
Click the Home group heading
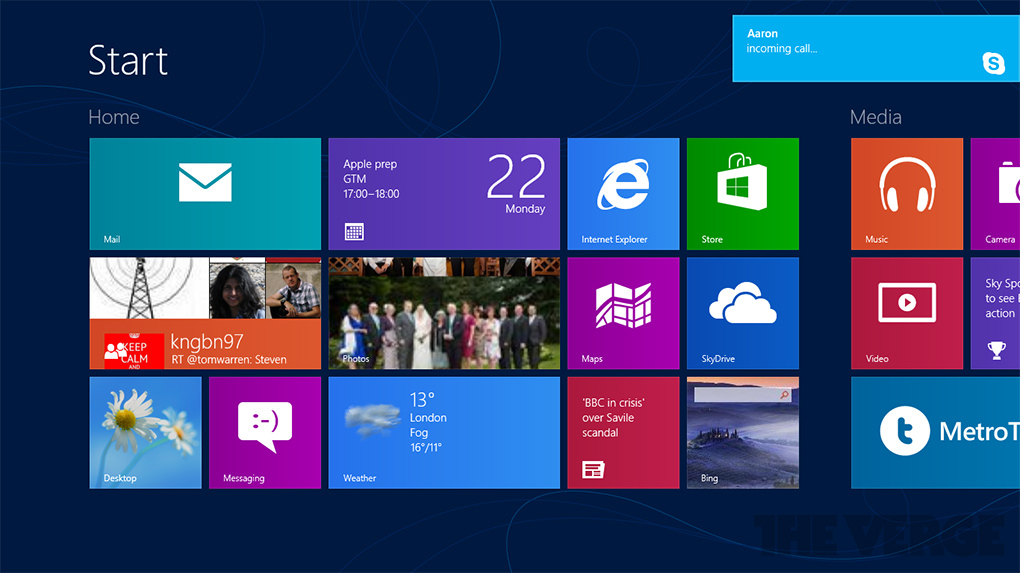coord(114,117)
